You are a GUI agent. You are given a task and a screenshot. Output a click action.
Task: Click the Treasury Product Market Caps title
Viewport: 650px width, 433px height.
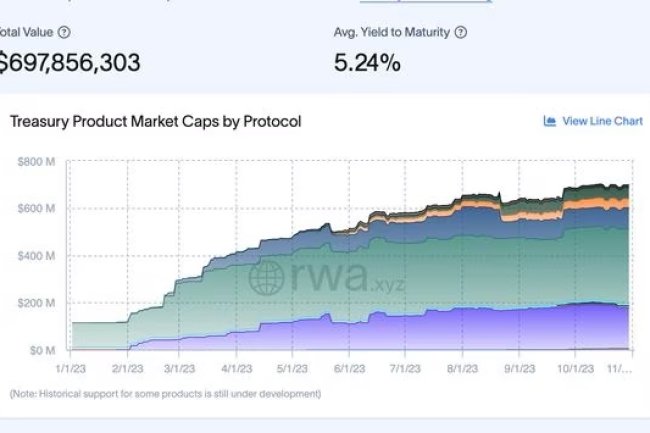(155, 121)
